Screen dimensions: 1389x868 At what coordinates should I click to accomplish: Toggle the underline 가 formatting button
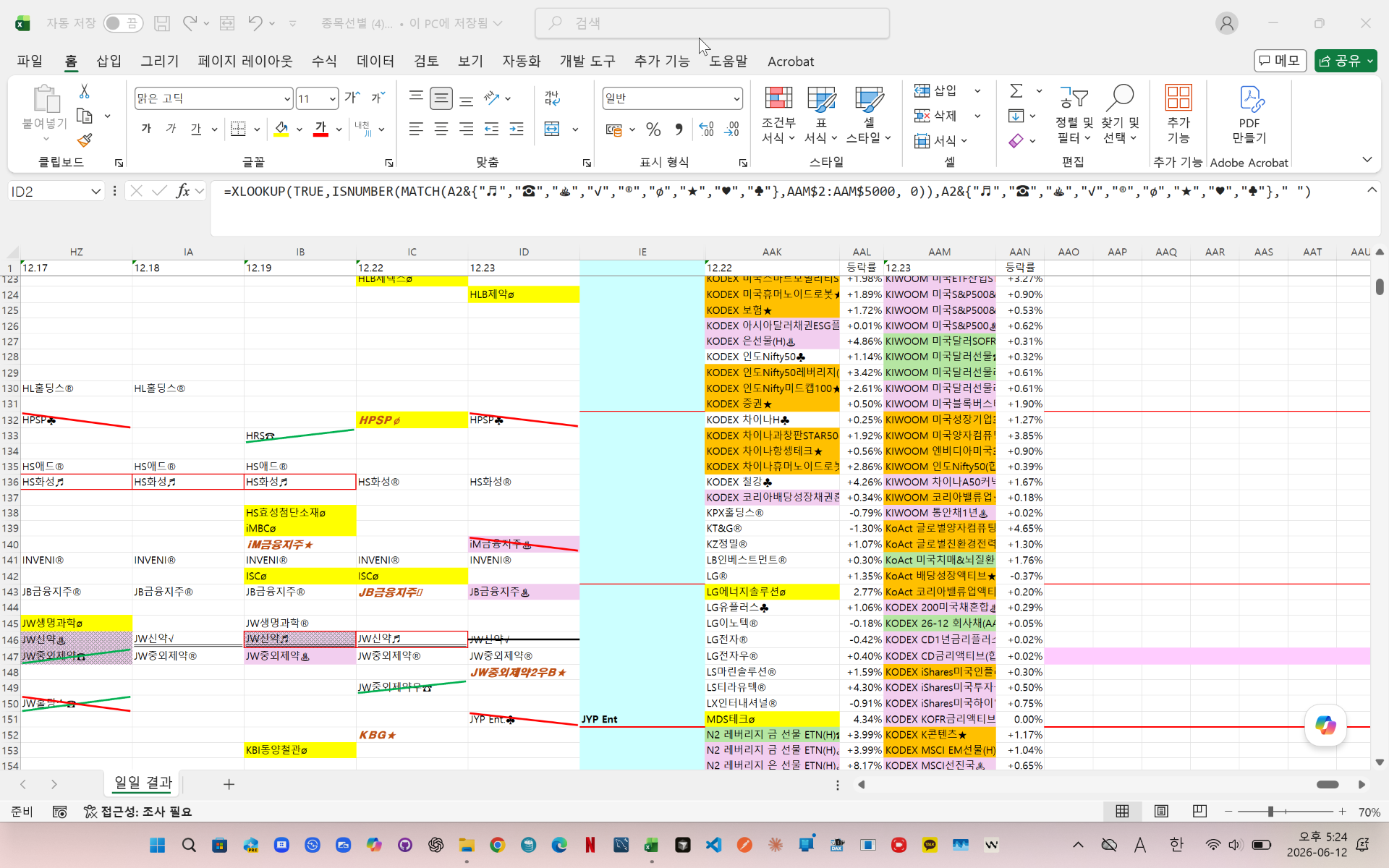pos(196,129)
